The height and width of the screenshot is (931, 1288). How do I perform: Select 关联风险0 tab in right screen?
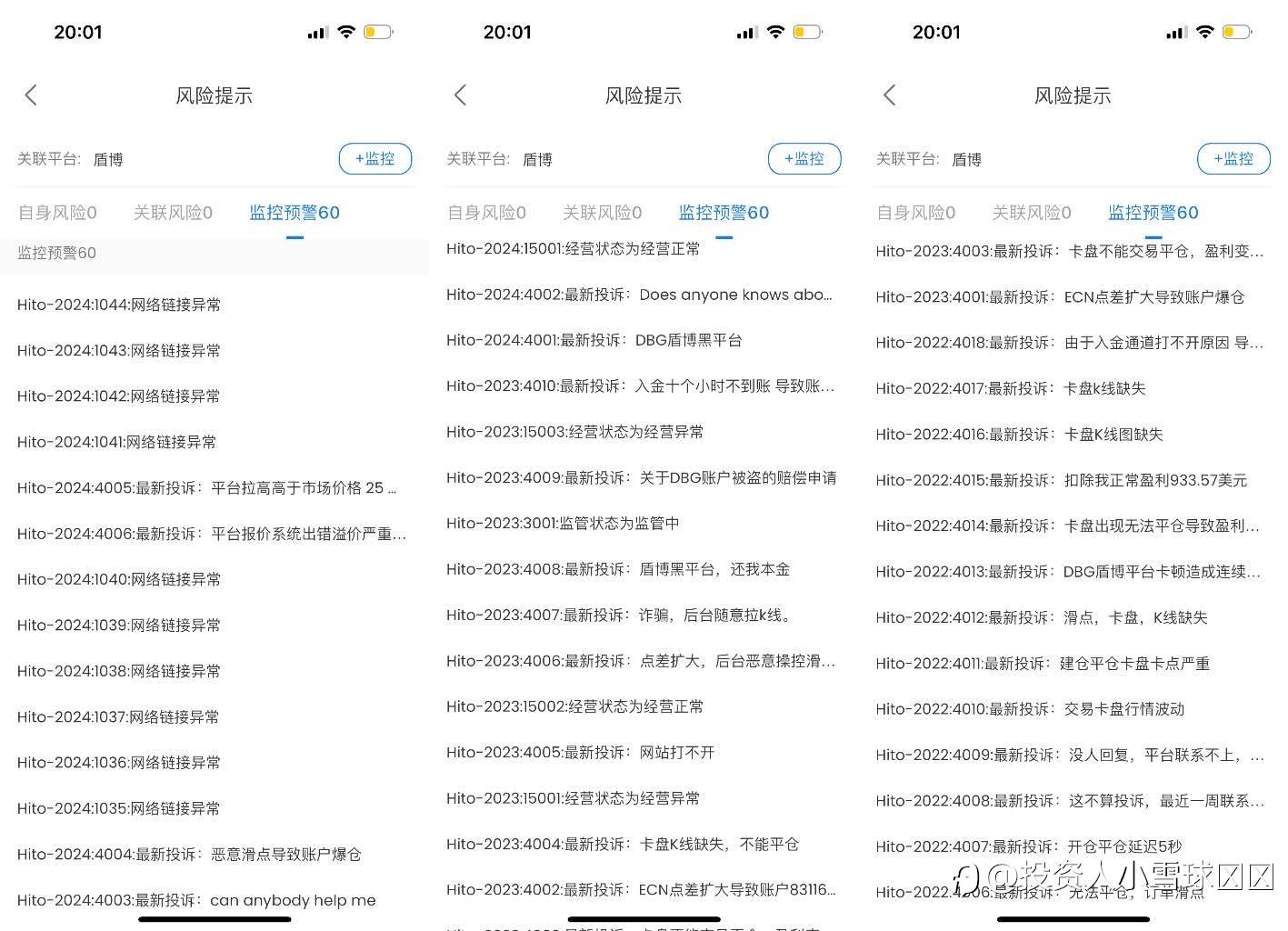click(1031, 213)
